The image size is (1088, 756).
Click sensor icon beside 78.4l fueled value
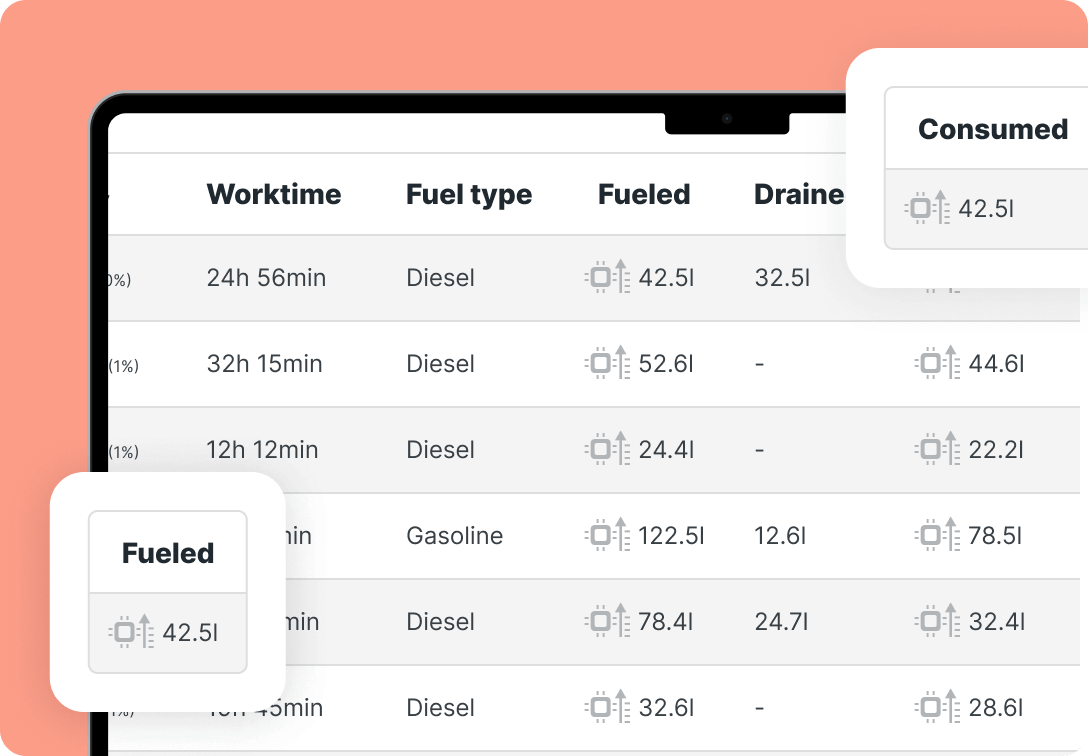608,621
